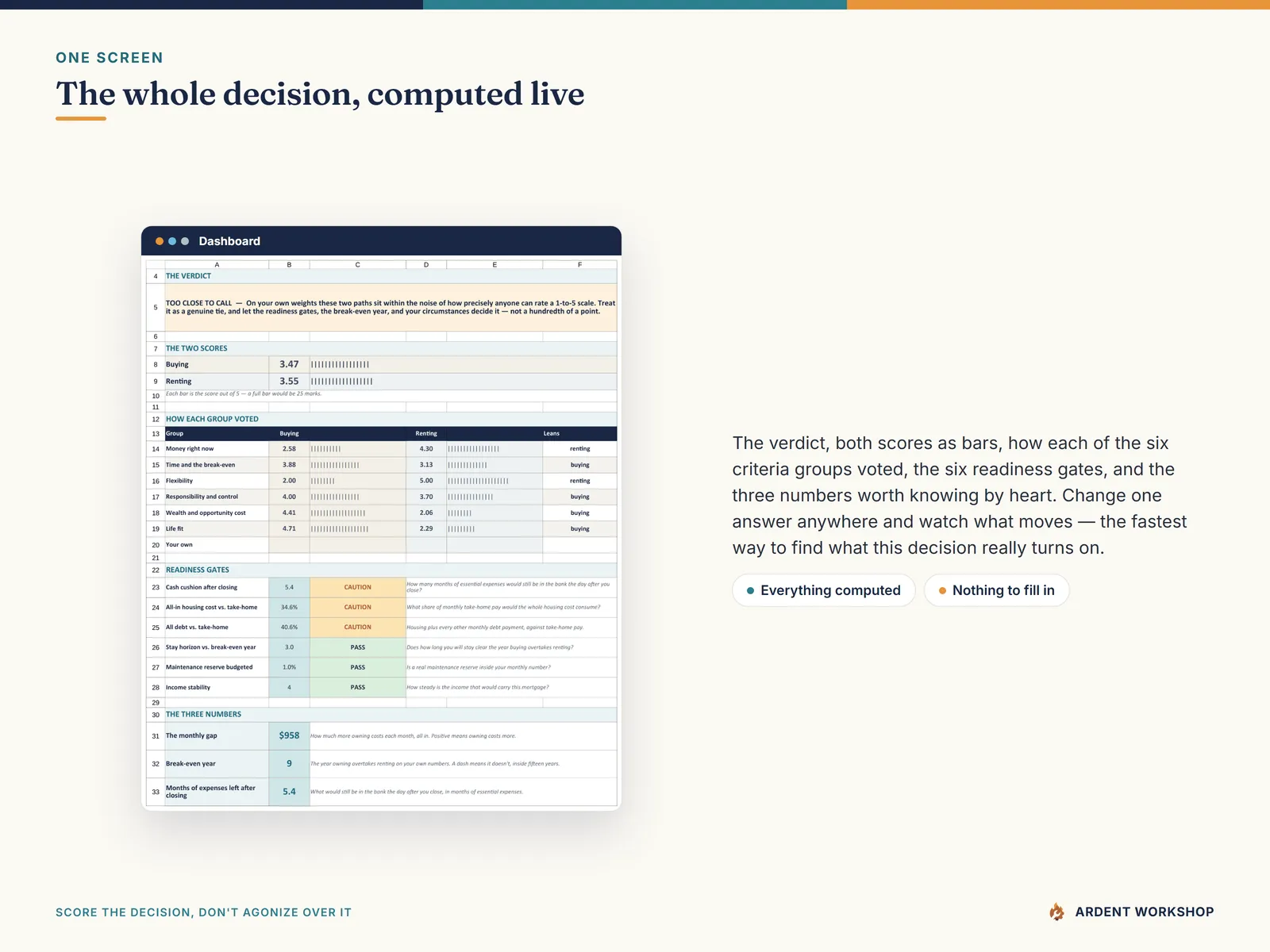Click the Buying score value 3.47
1270x952 pixels.
point(289,364)
